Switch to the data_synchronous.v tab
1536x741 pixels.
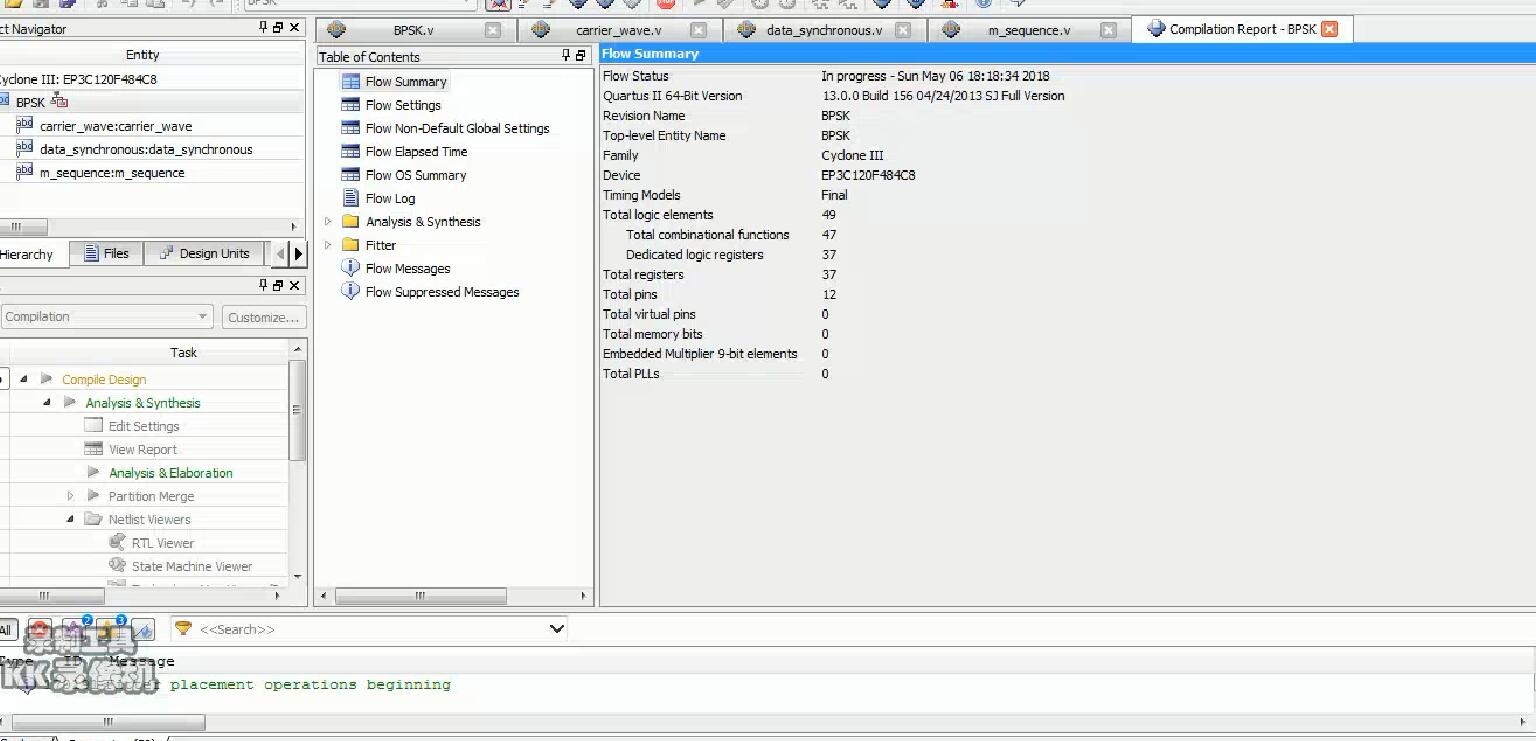[824, 30]
